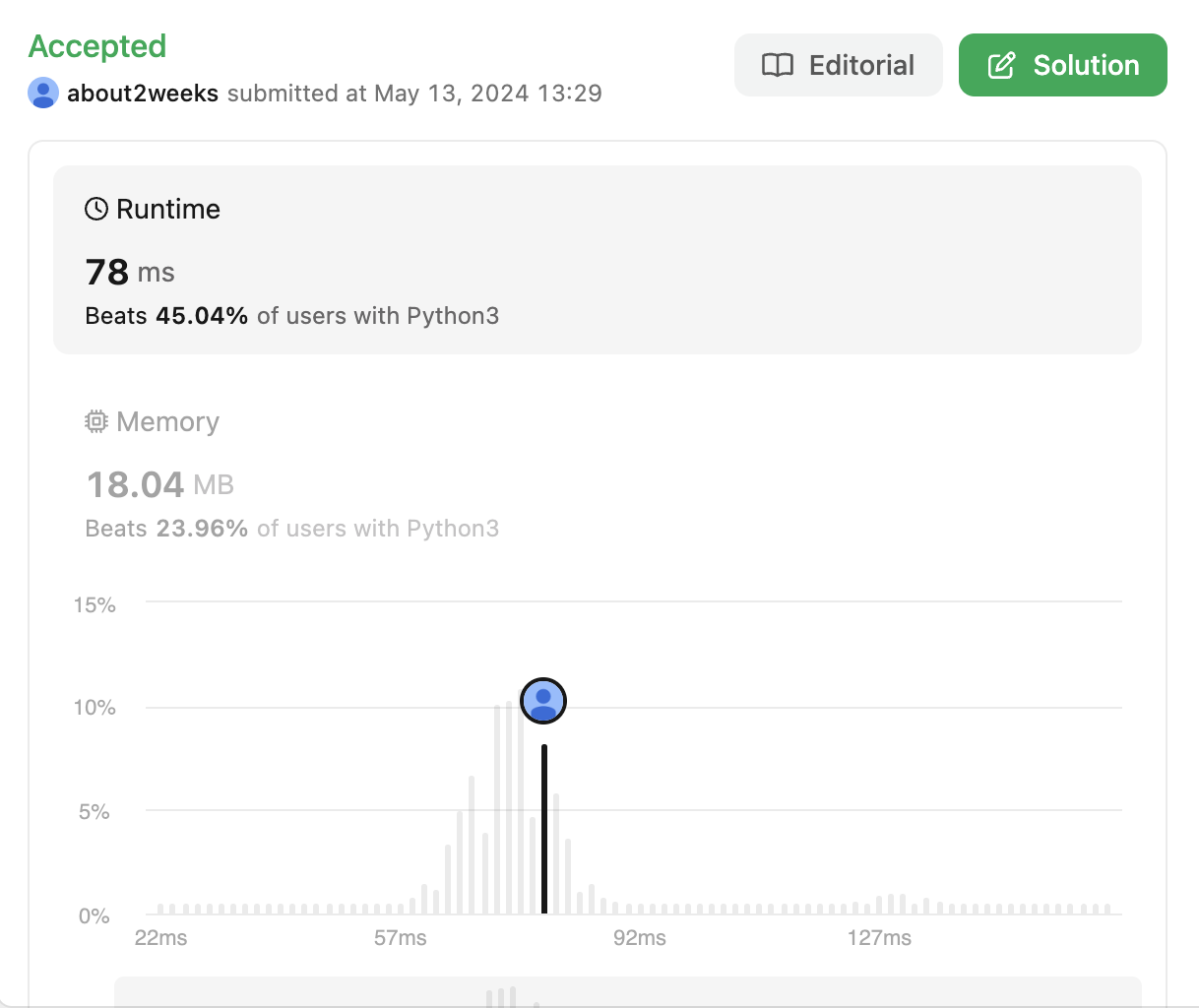
Task: Click the green Accepted status heading
Action: coord(97,46)
